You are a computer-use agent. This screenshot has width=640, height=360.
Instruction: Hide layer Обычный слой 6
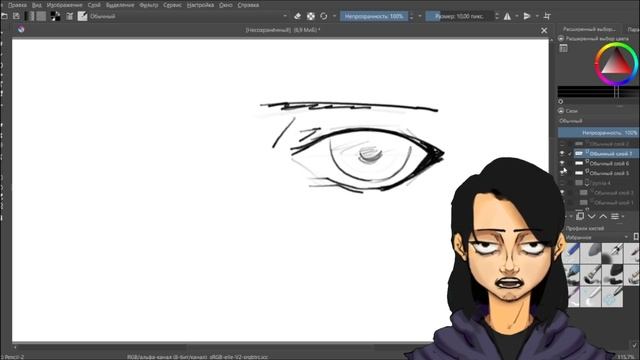(562, 163)
